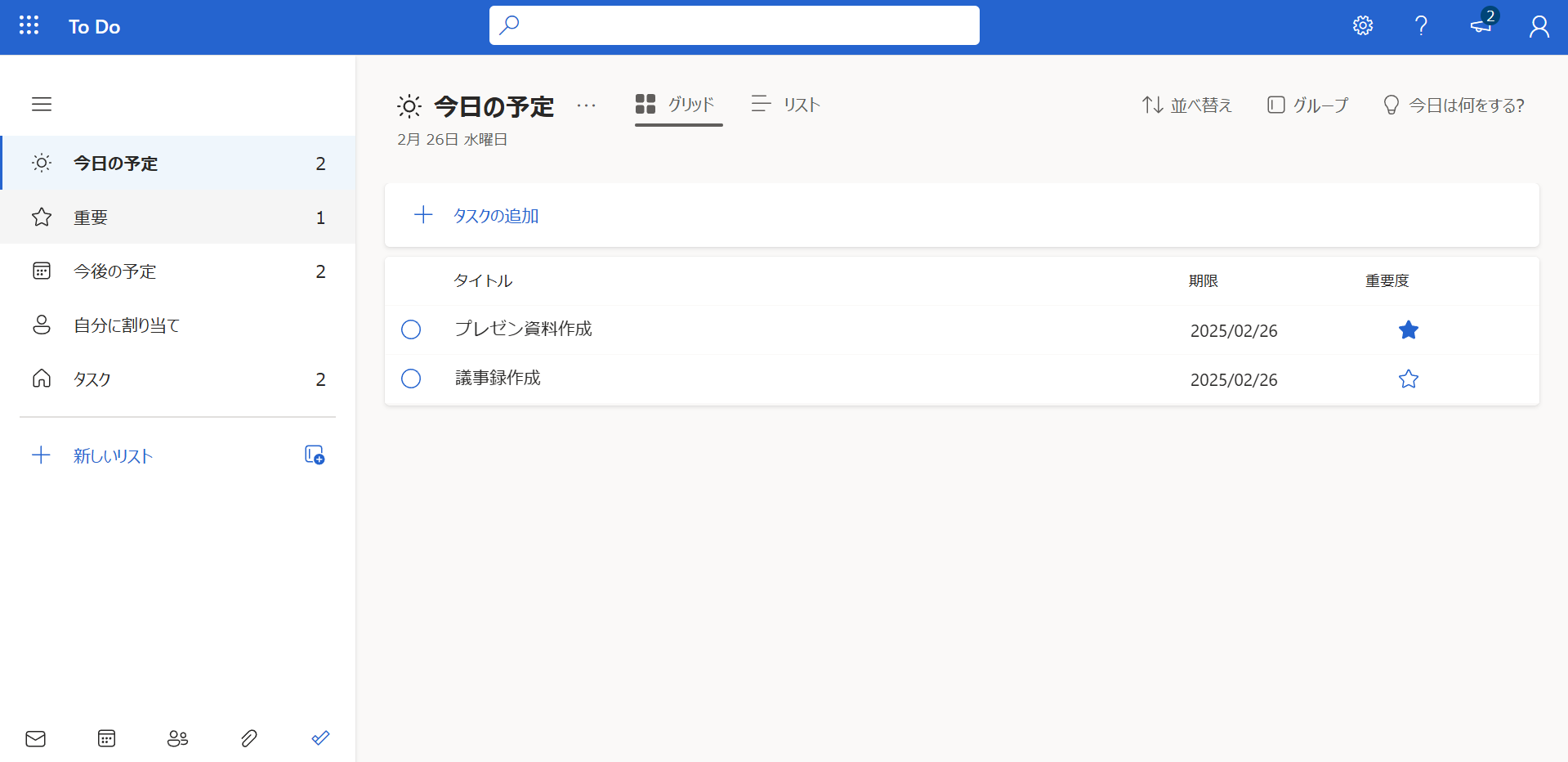Remove importance star from プレゼン資料作成

coord(1408,329)
